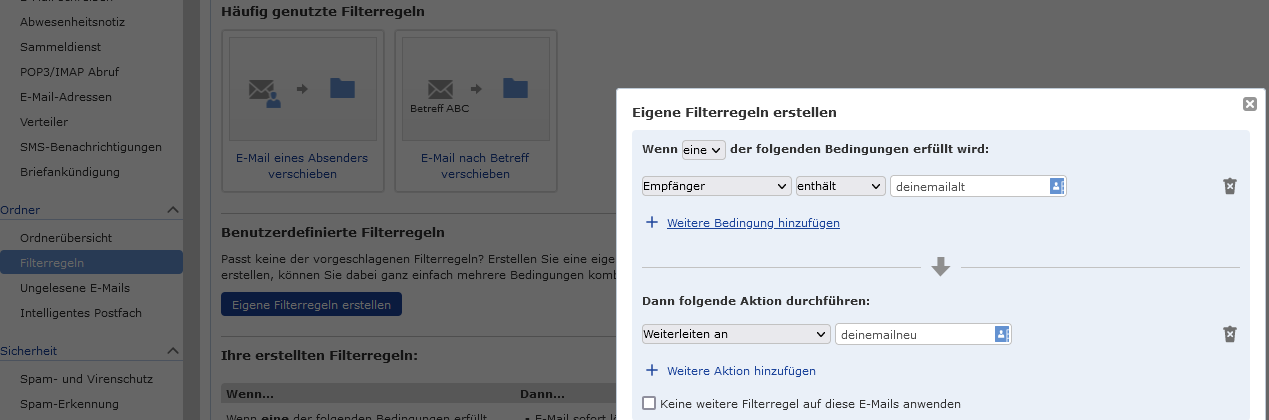Close the Eigene Filterregeln erstellen dialog
Viewport: 1269px width, 420px height.
tap(1249, 104)
